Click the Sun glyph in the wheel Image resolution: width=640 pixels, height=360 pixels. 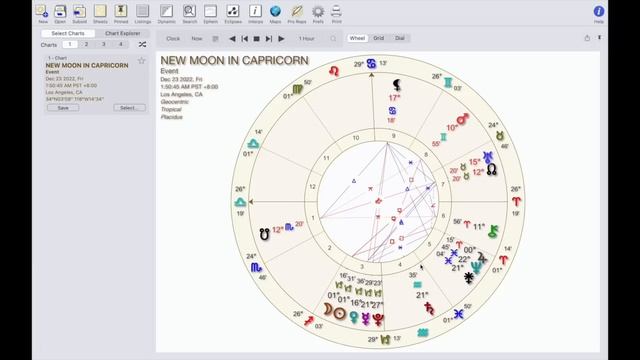tap(340, 313)
